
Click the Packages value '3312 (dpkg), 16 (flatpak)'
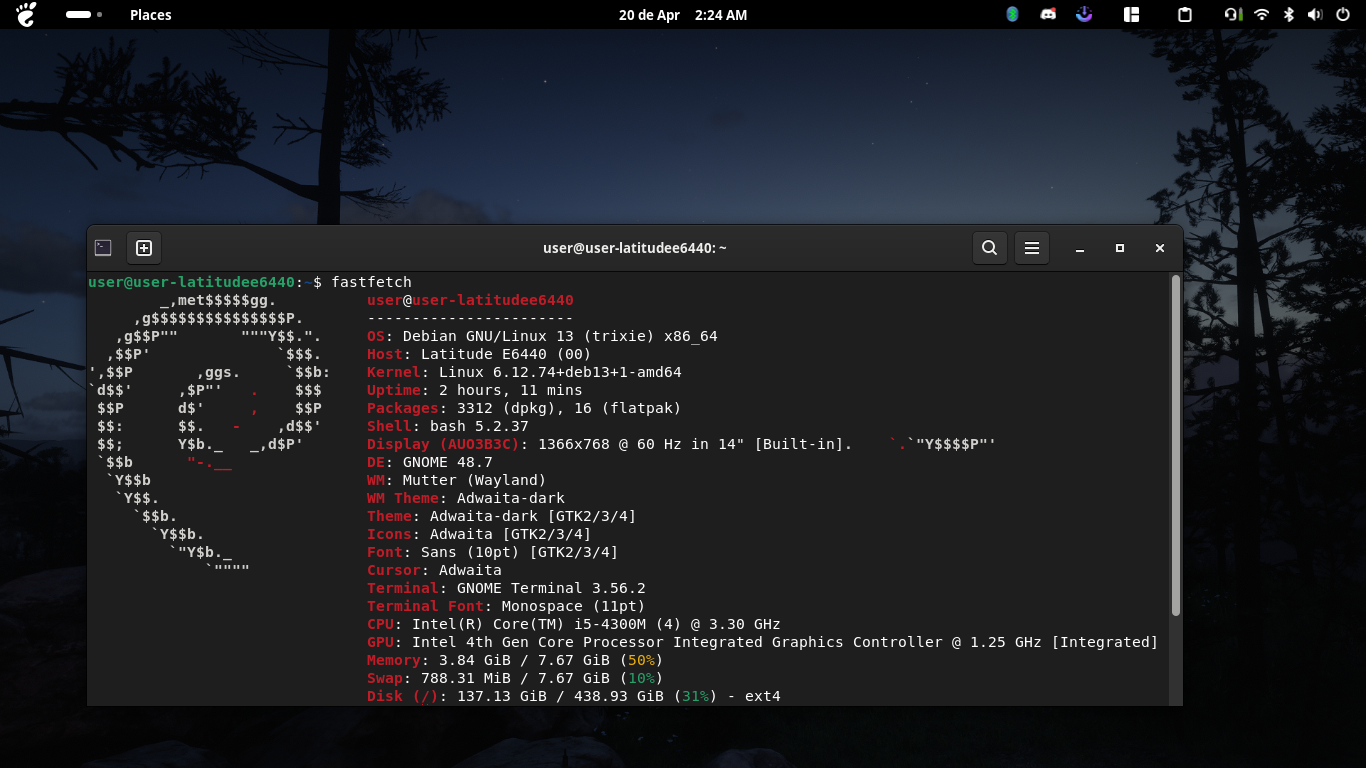pyautogui.click(x=569, y=408)
